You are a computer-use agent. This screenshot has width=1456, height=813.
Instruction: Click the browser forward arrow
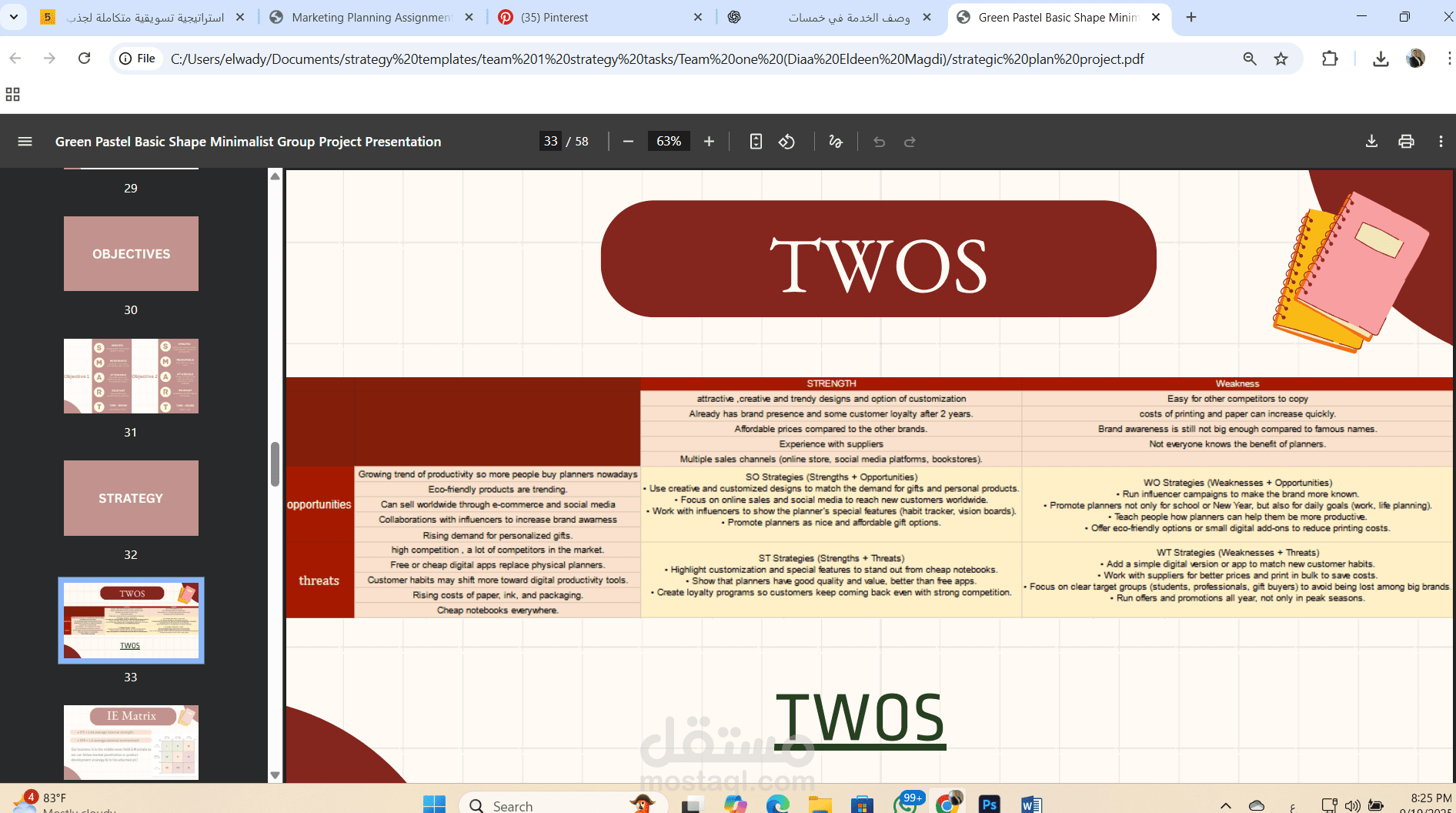49,59
